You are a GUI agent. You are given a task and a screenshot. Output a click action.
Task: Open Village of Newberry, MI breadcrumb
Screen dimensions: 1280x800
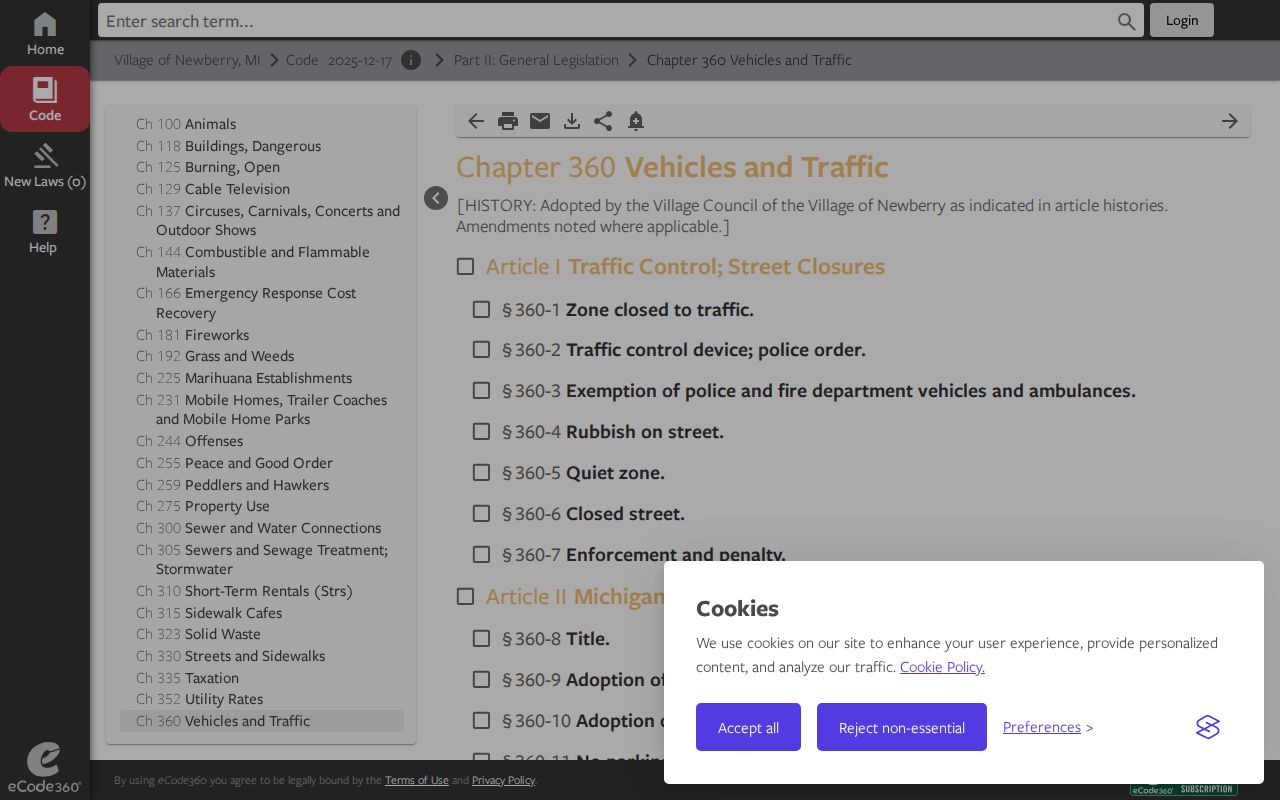coord(187,60)
